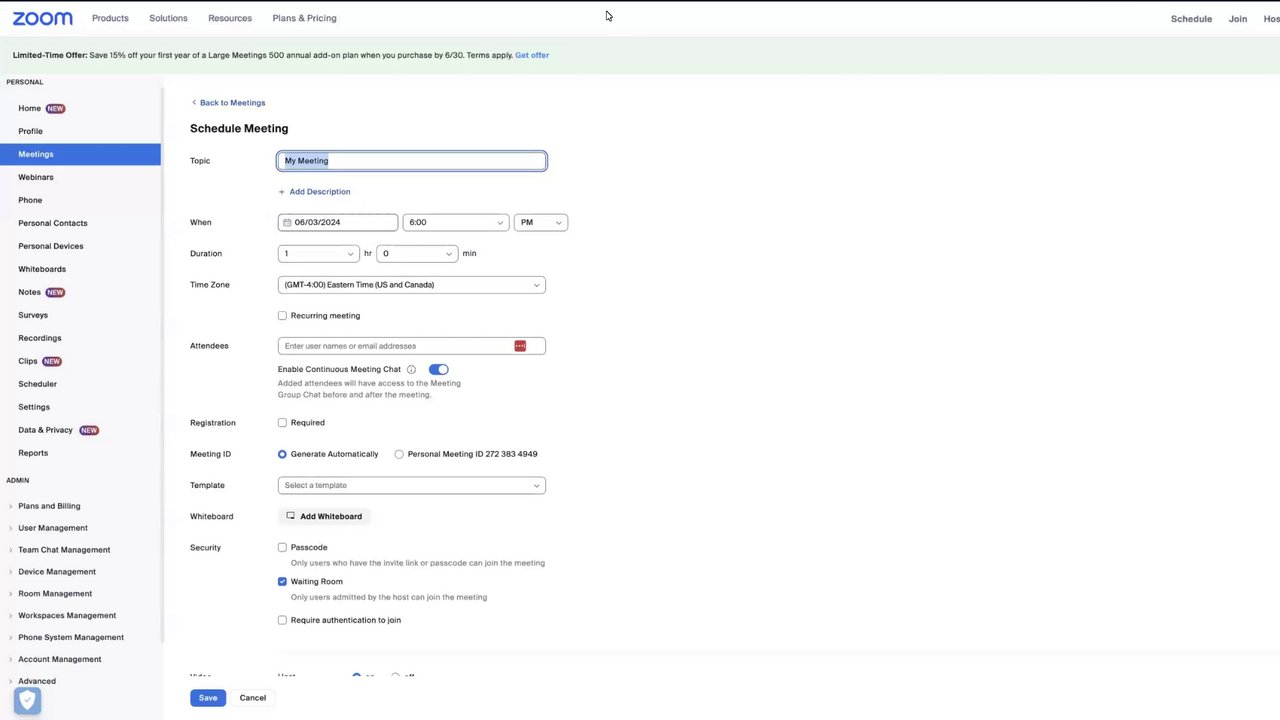Click the red contacts icon in Attendees field
Screen dimensions: 1280x720
pos(520,346)
